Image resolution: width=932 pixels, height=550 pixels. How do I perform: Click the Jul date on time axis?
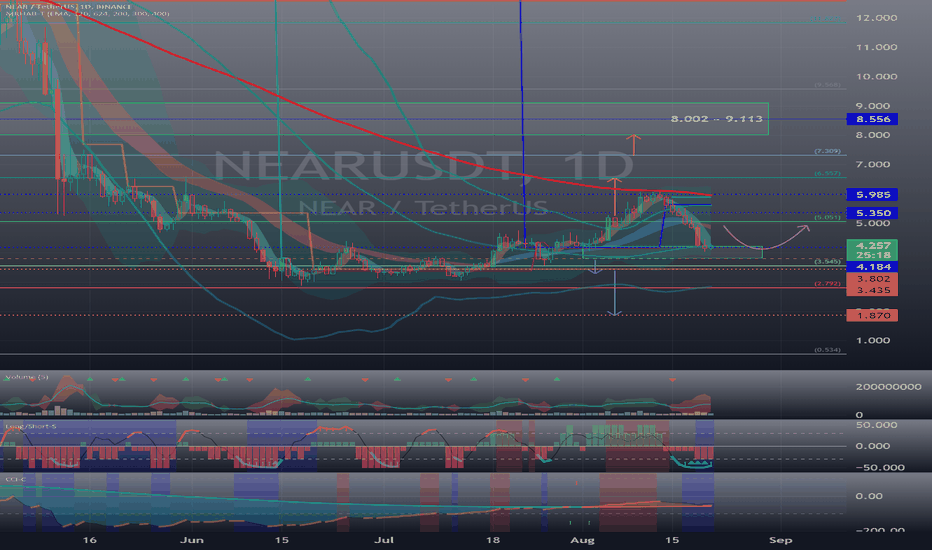(x=384, y=540)
